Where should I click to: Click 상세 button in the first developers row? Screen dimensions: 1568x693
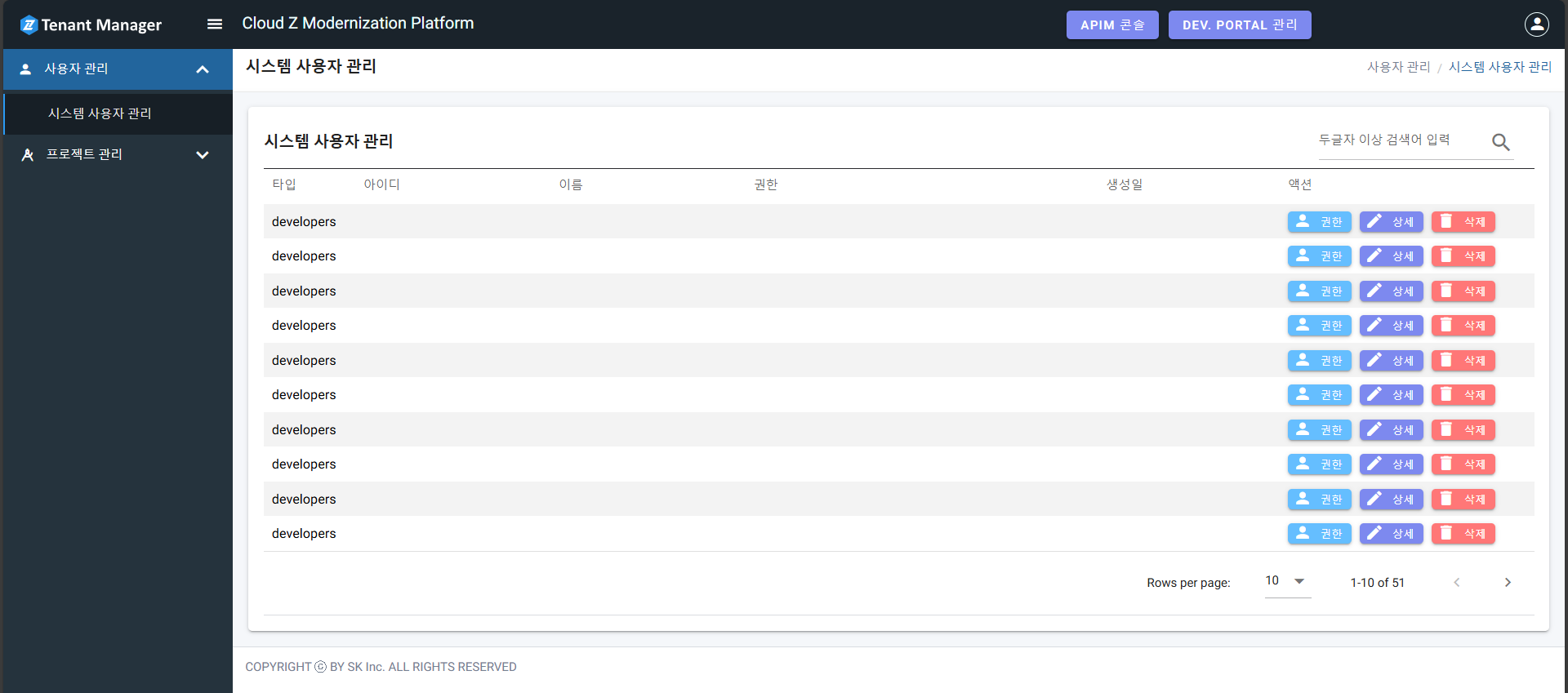[1391, 222]
